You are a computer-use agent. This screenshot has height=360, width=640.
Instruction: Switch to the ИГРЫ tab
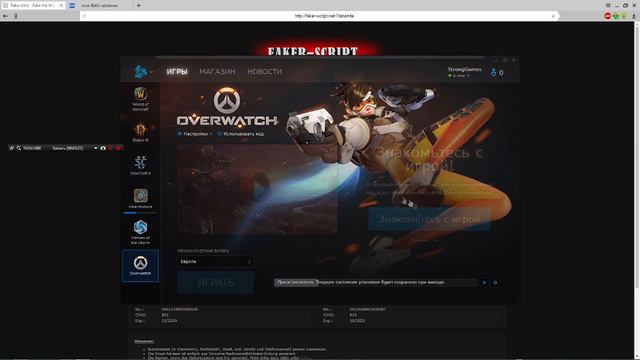point(177,71)
